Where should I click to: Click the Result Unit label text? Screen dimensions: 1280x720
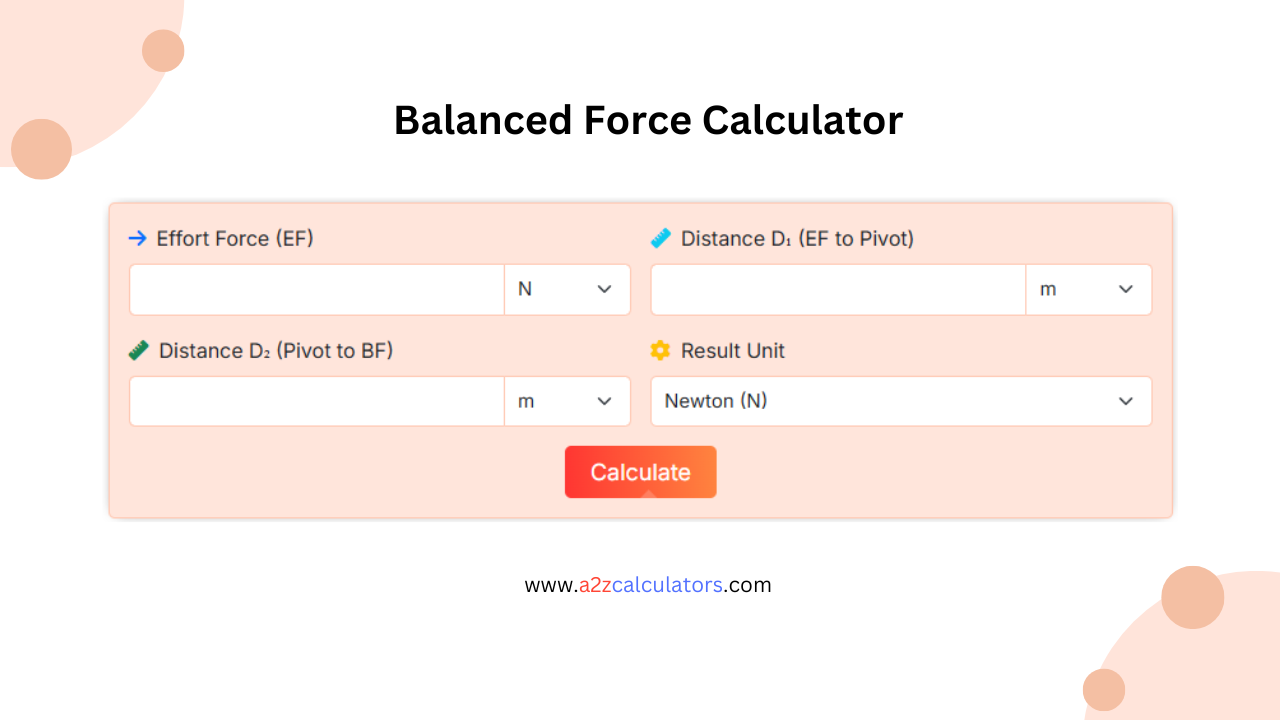coord(733,350)
